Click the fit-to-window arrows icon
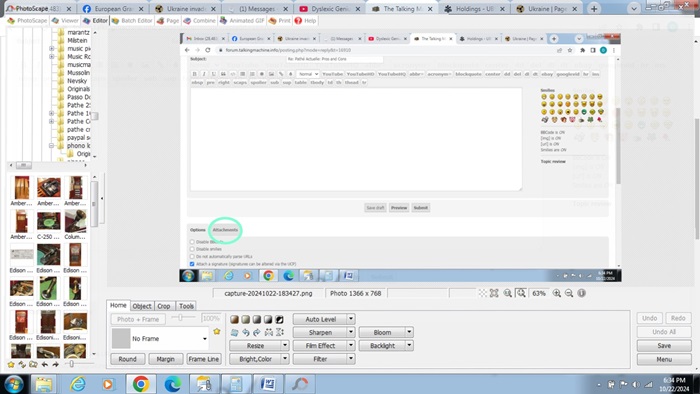The height and width of the screenshot is (394, 700). pyautogui.click(x=494, y=293)
